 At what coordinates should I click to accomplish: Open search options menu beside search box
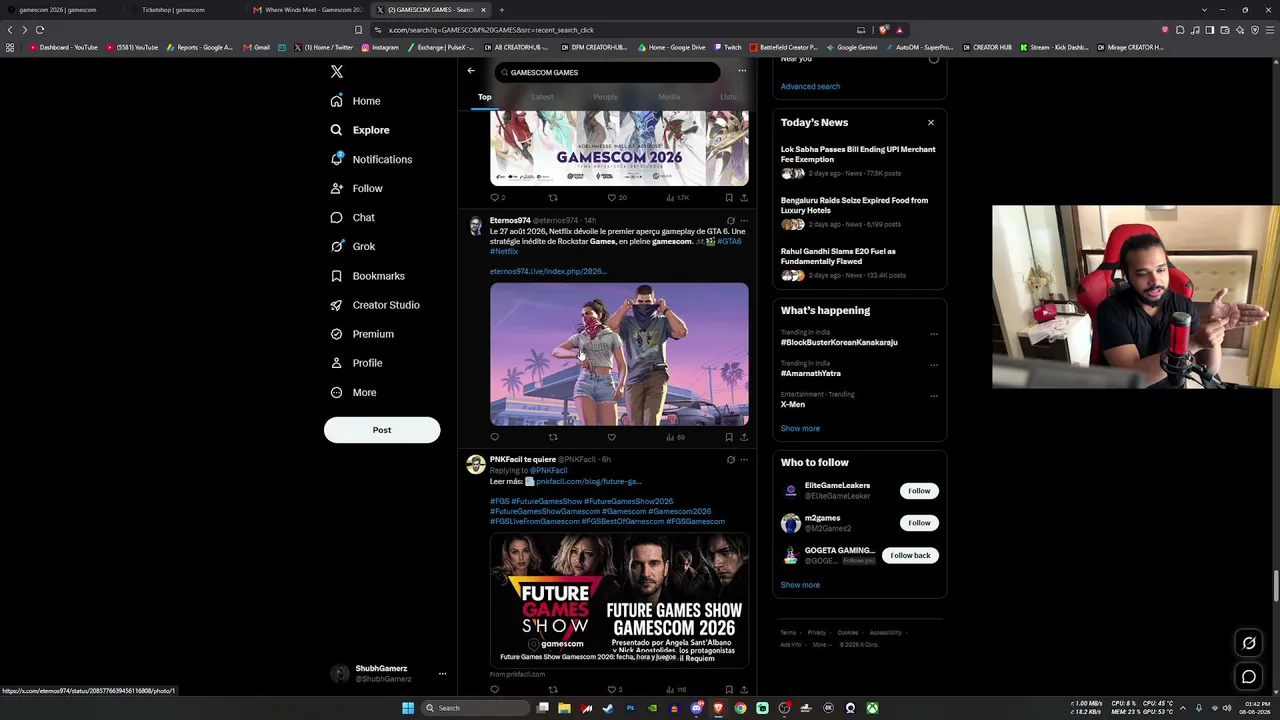(742, 71)
